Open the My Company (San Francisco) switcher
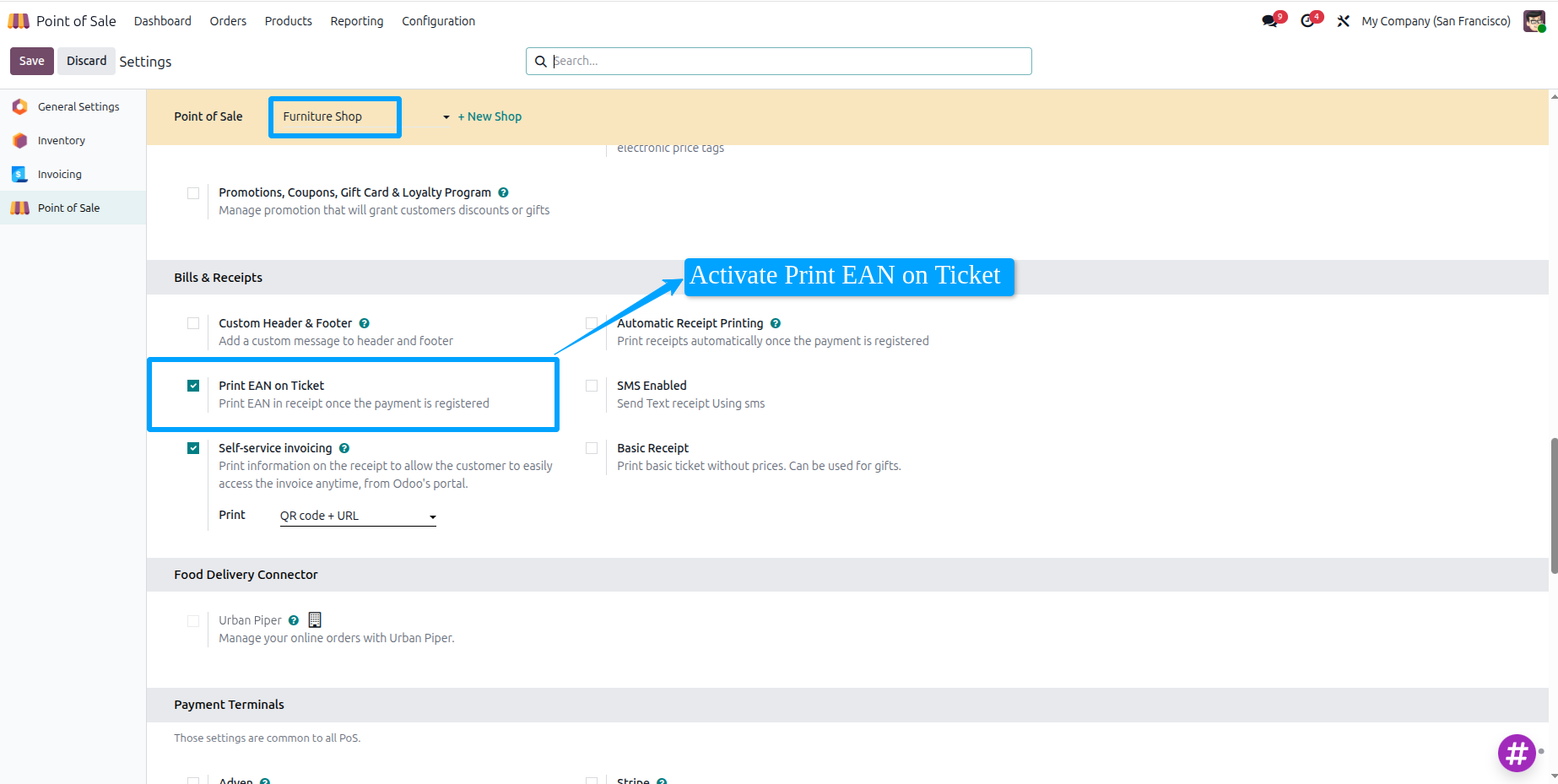Viewport: 1558px width, 784px height. click(1436, 21)
